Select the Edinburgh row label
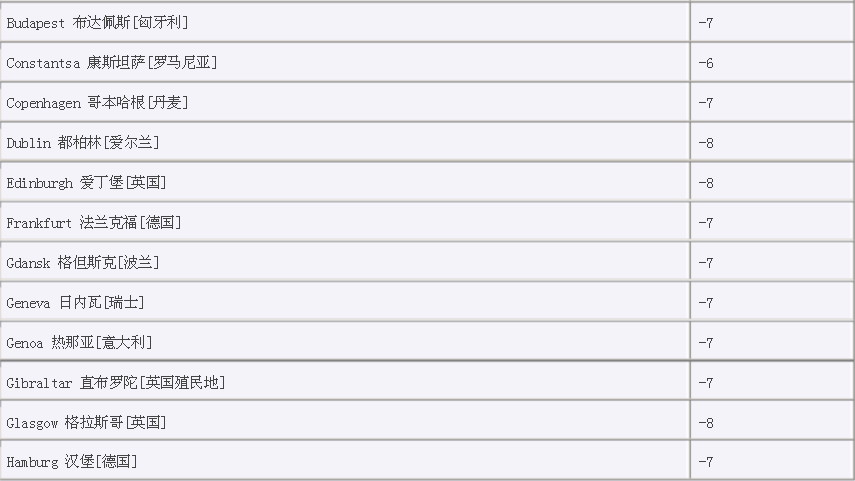The height and width of the screenshot is (481, 855). 86,182
